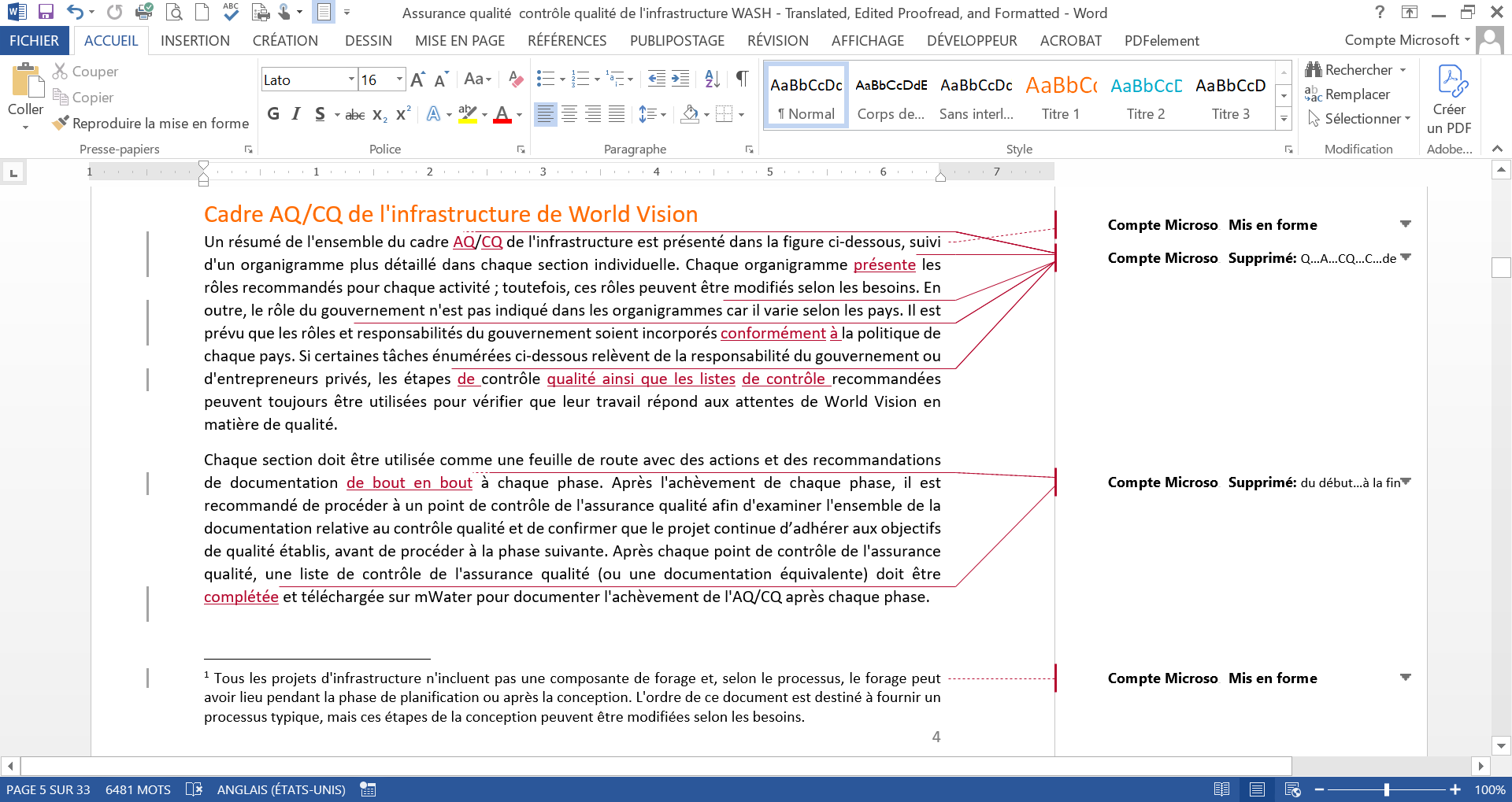This screenshot has height=802, width=1512.
Task: Move the zoom slider handle
Action: pos(1387,789)
